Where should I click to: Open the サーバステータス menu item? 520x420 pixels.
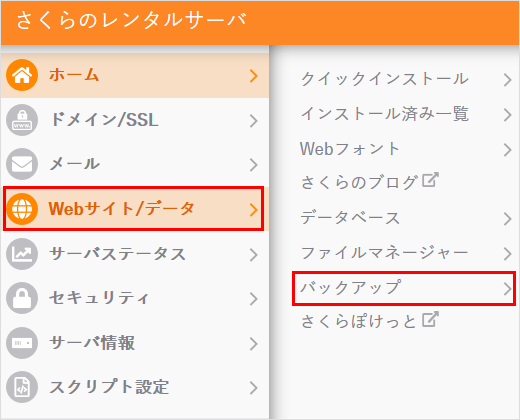click(x=135, y=254)
